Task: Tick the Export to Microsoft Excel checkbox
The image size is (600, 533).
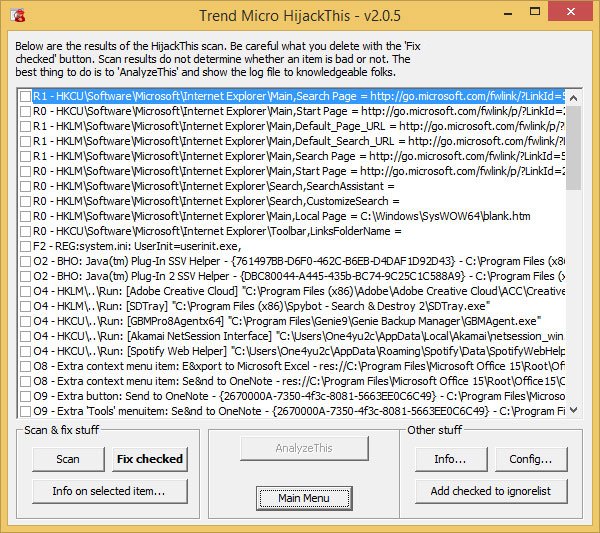Action: [x=26, y=366]
